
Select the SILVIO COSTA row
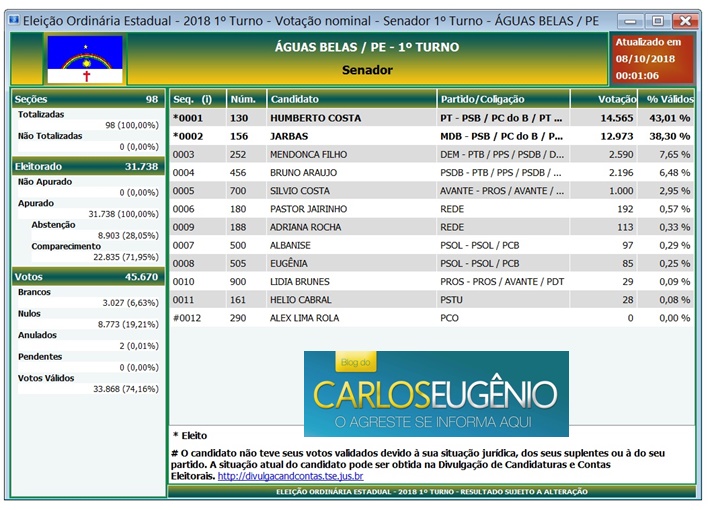click(431, 190)
